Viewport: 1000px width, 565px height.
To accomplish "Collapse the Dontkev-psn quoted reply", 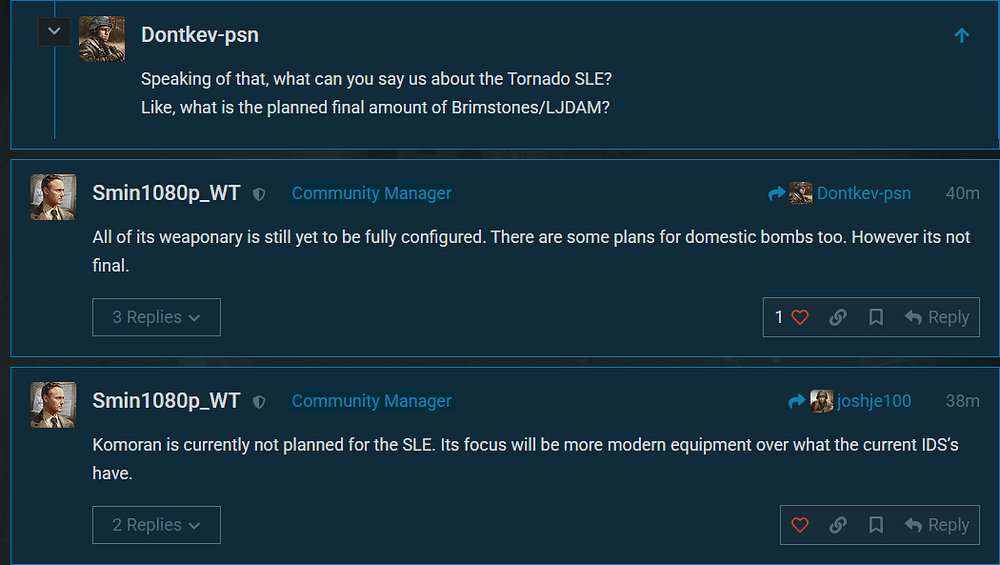I will [54, 32].
